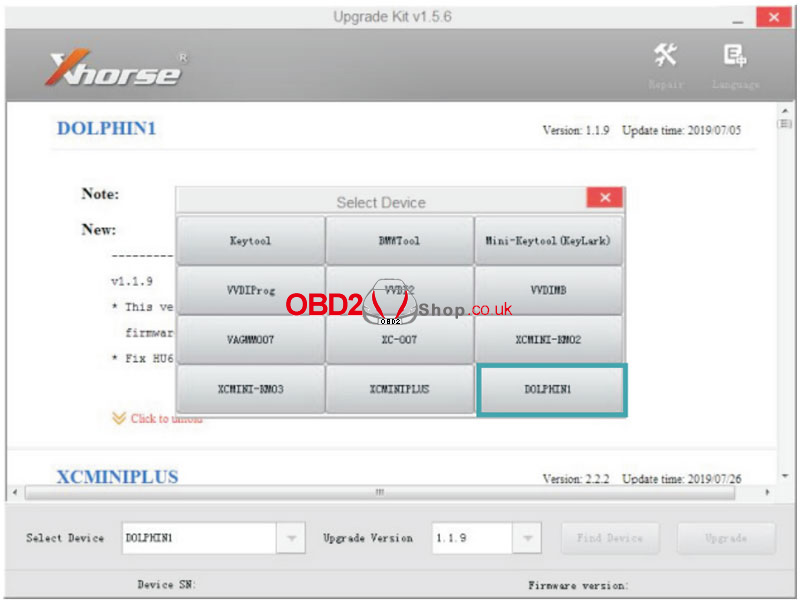Choose DOLPHIN1 device button

(x=552, y=390)
